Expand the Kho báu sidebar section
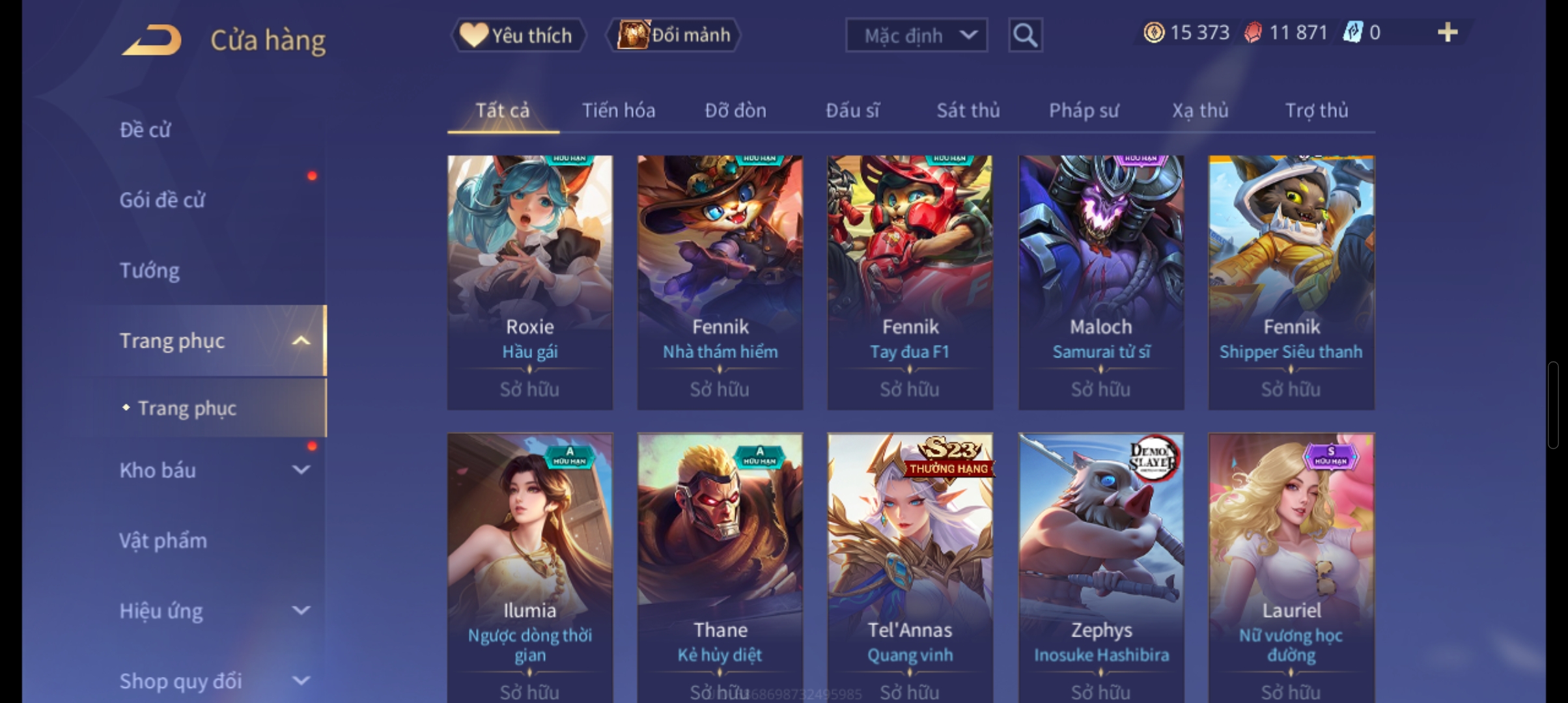Viewport: 1568px width, 703px height. click(x=301, y=470)
